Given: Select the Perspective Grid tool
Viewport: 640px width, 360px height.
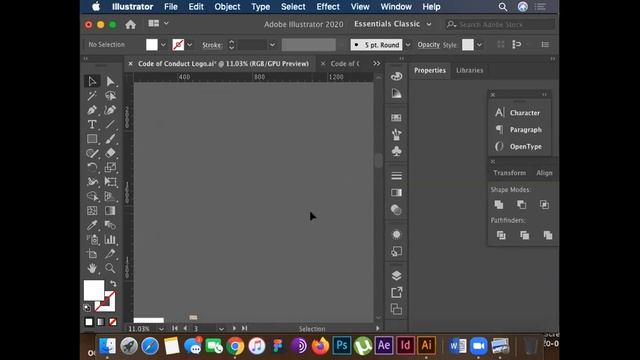Looking at the screenshot, I should tap(110, 196).
